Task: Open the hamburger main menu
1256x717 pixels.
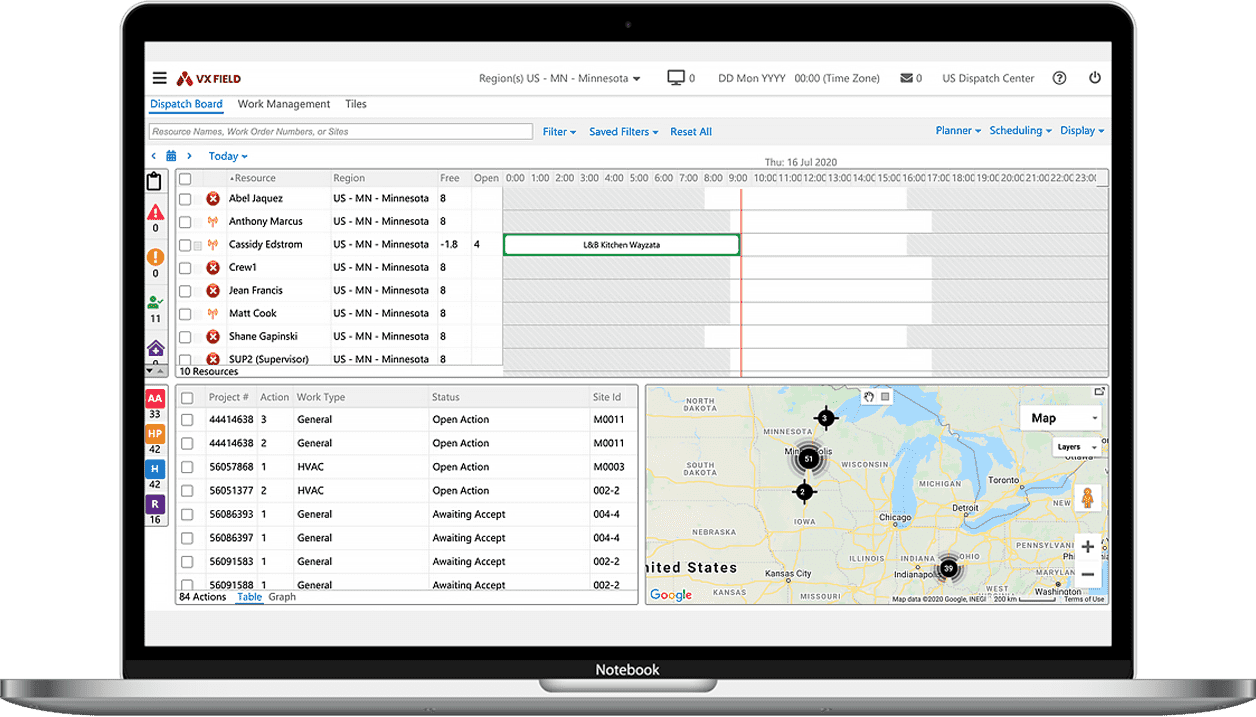Action: 160,78
